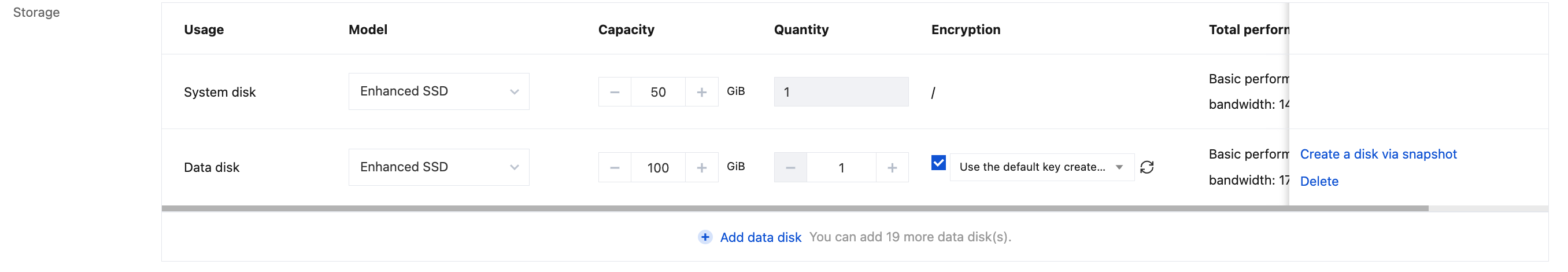Viewport: 1568px width, 272px height.
Task: Open the system disk Enhanced SSD dropdown
Action: pyautogui.click(x=438, y=91)
